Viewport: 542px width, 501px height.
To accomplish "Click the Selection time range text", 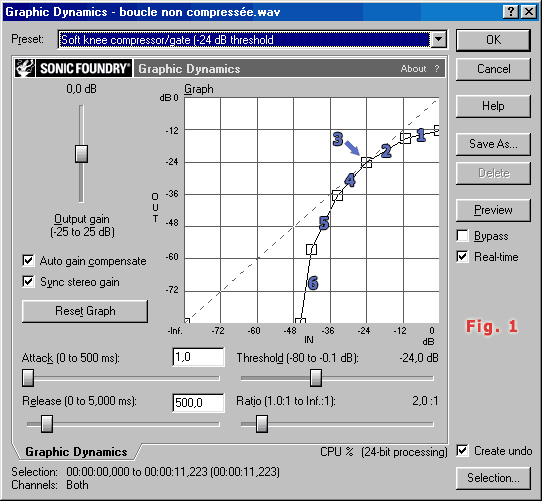I will pos(173,472).
